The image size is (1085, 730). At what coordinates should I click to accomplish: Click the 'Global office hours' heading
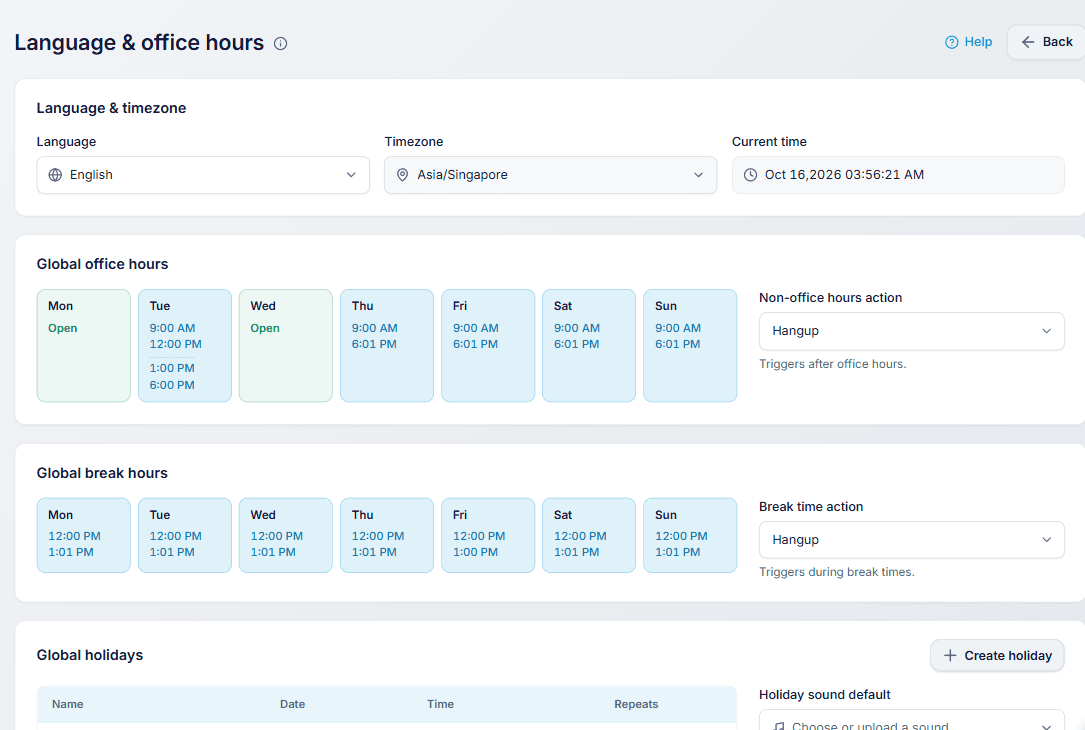coord(102,264)
